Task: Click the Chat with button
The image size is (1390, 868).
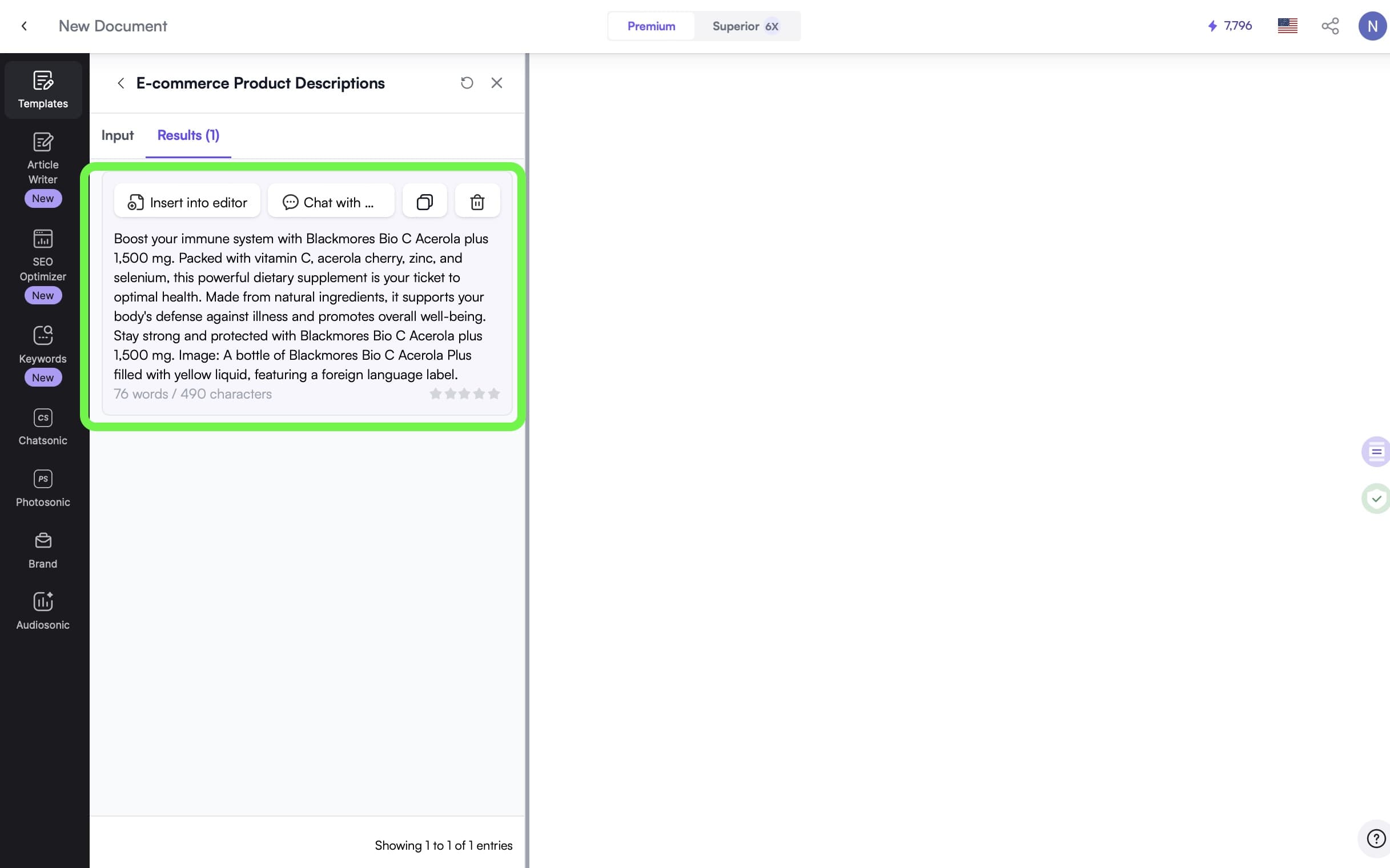Action: [331, 202]
